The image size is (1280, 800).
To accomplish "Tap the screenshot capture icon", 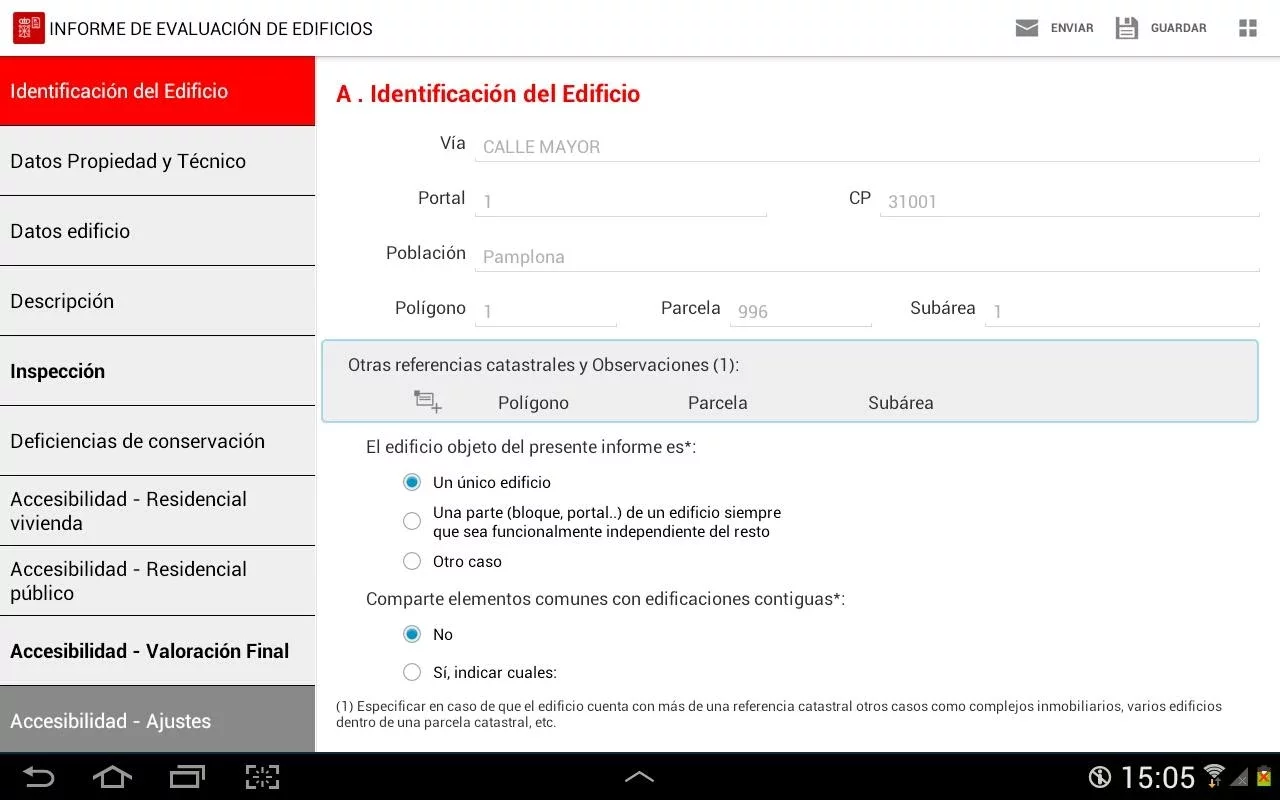I will coord(262,777).
